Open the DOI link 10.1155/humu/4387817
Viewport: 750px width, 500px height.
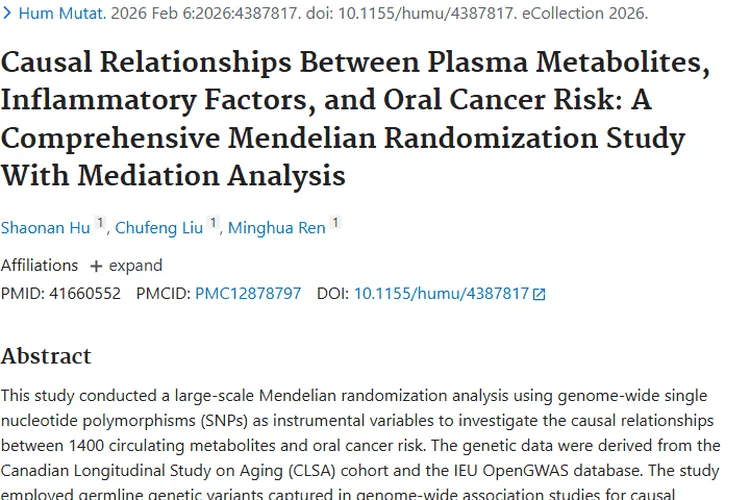tap(441, 294)
